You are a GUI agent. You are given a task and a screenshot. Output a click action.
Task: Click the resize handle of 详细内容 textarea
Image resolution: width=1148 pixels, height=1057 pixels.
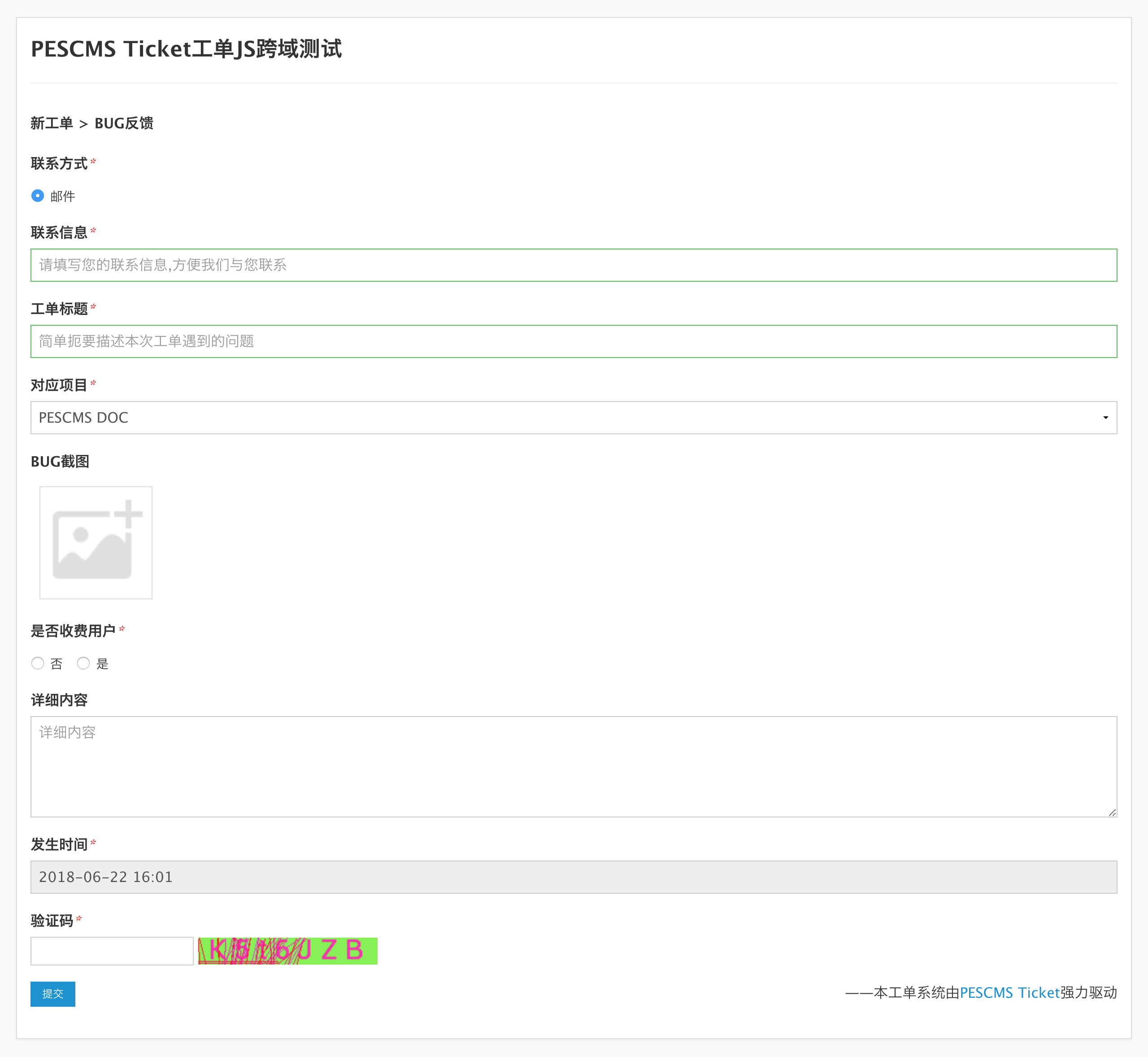point(1112,812)
